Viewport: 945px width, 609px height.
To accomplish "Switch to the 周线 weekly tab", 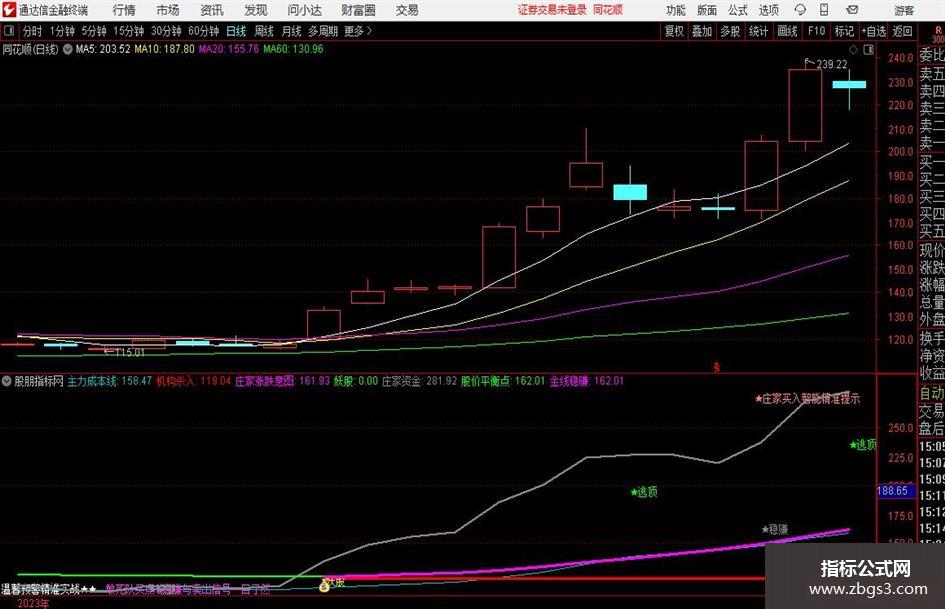I will (263, 31).
